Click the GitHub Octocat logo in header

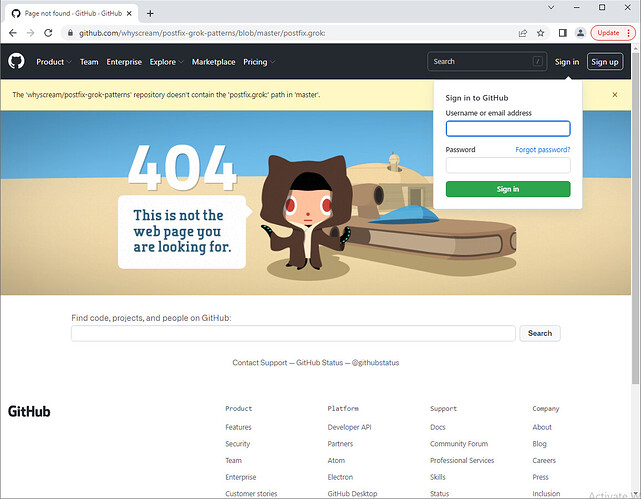tap(16, 61)
